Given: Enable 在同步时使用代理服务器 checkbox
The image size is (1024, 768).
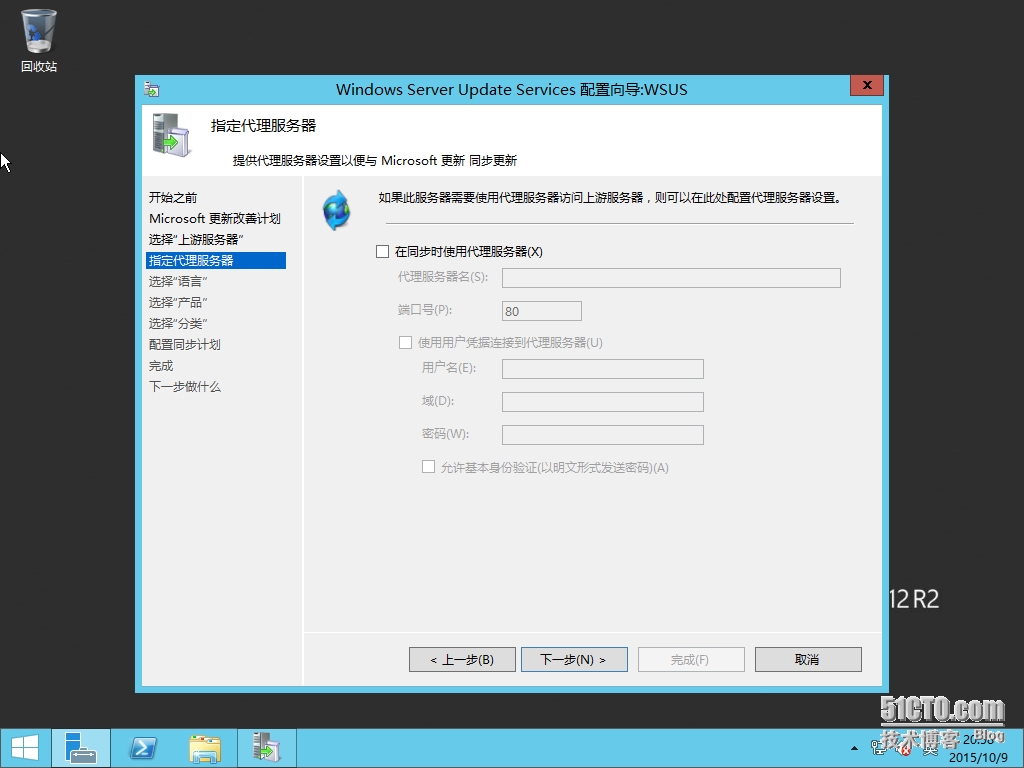Looking at the screenshot, I should 383,251.
